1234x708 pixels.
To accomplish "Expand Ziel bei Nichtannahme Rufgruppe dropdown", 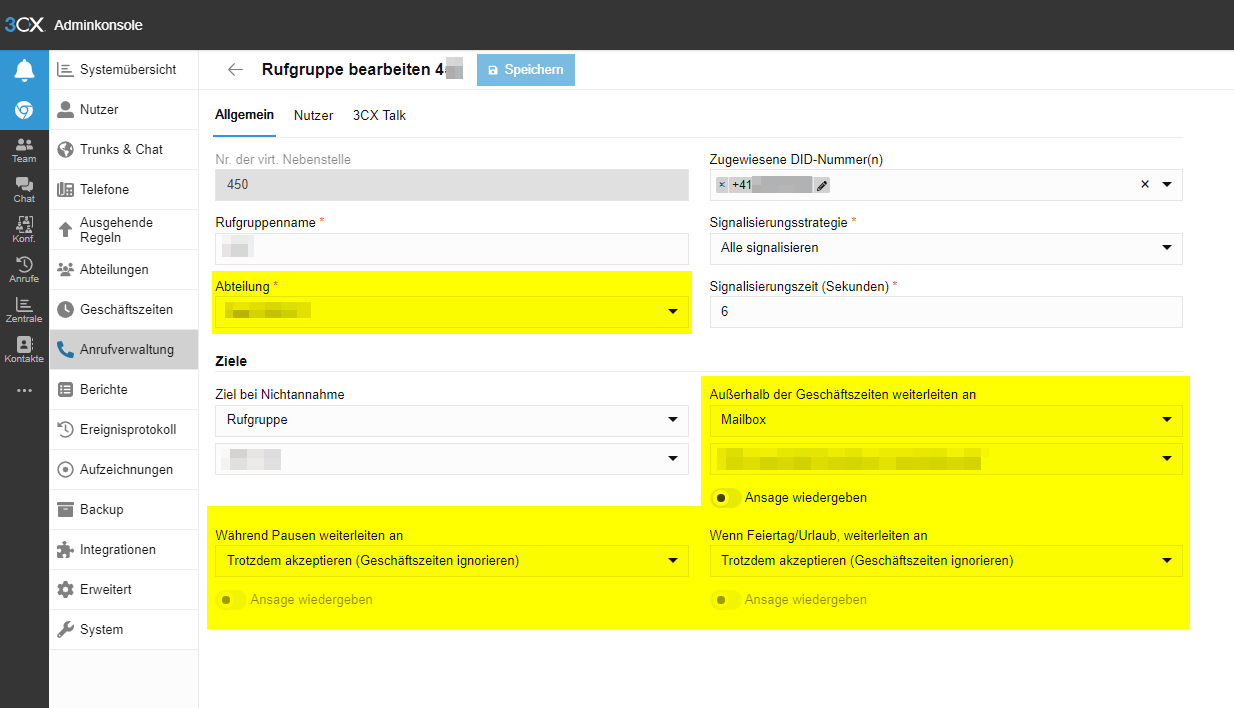I will point(452,420).
